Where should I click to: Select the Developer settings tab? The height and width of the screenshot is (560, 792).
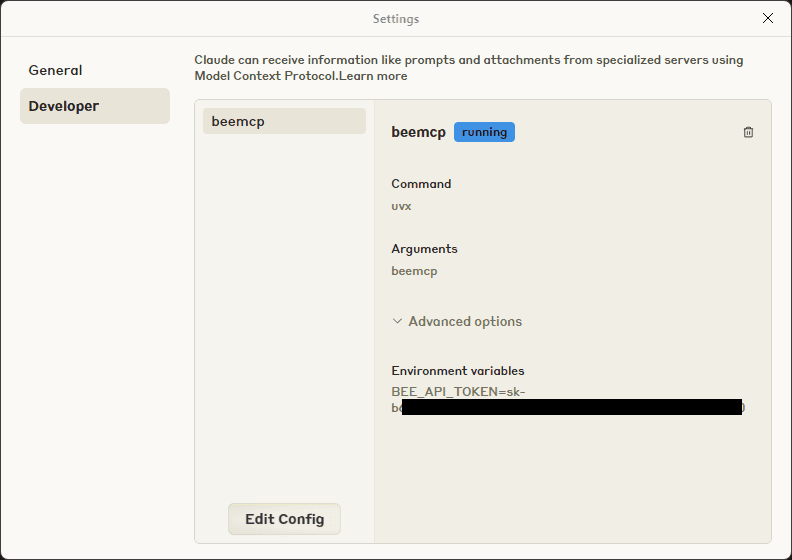point(95,106)
